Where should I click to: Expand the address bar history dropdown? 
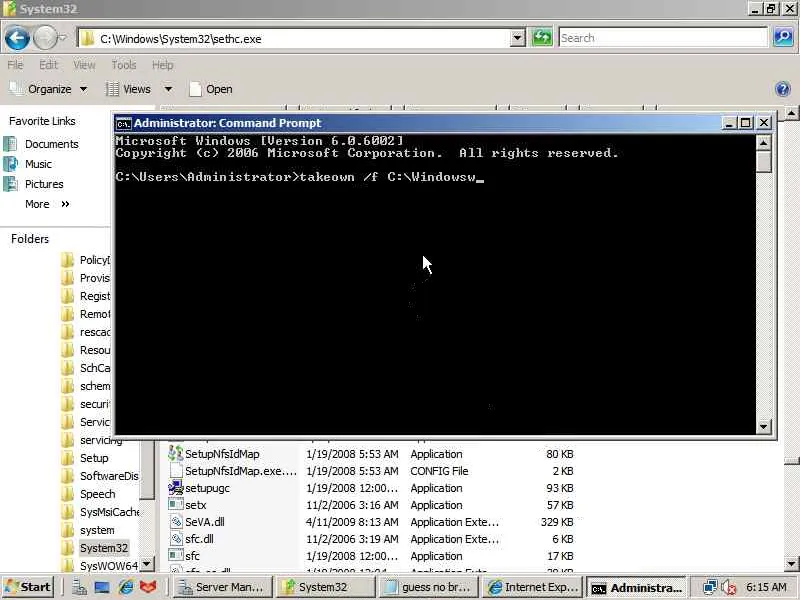click(x=517, y=38)
